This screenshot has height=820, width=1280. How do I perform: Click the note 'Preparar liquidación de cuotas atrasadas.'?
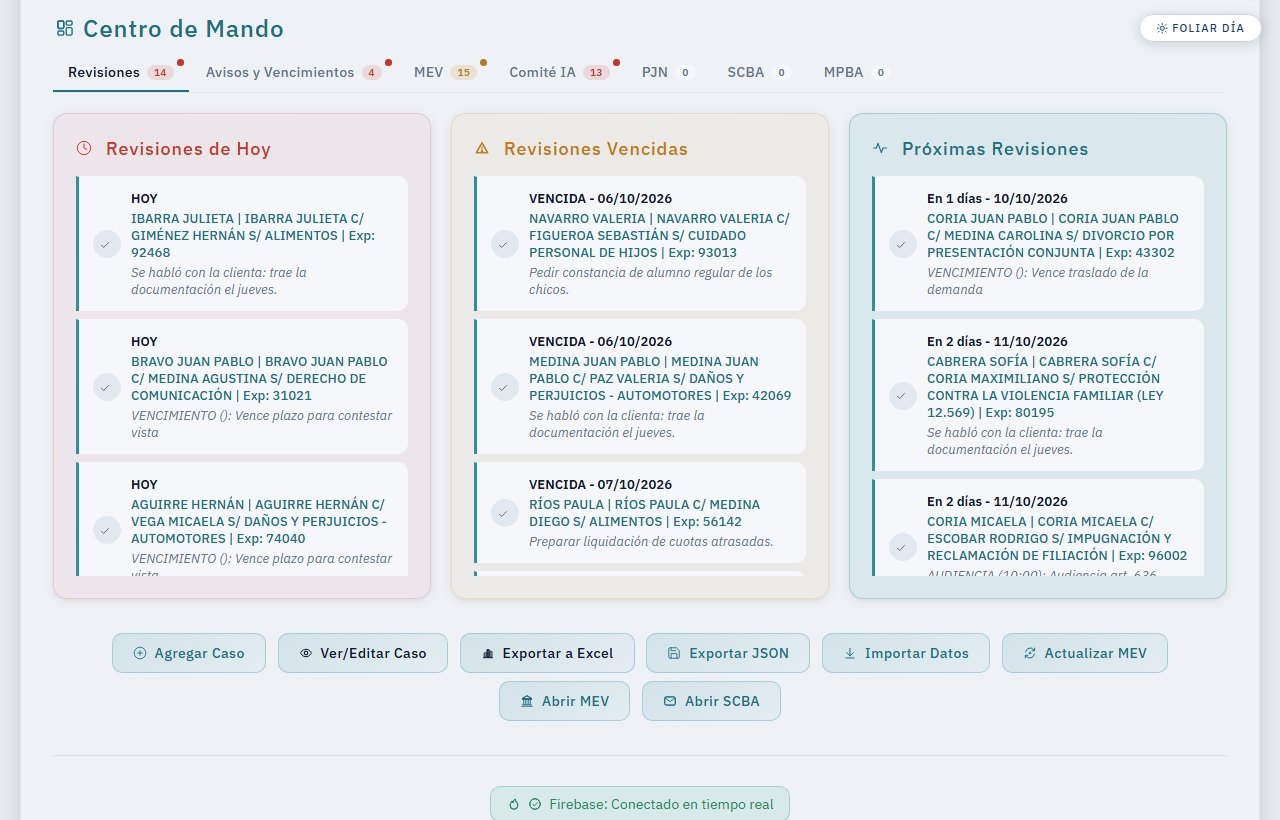pyautogui.click(x=651, y=542)
